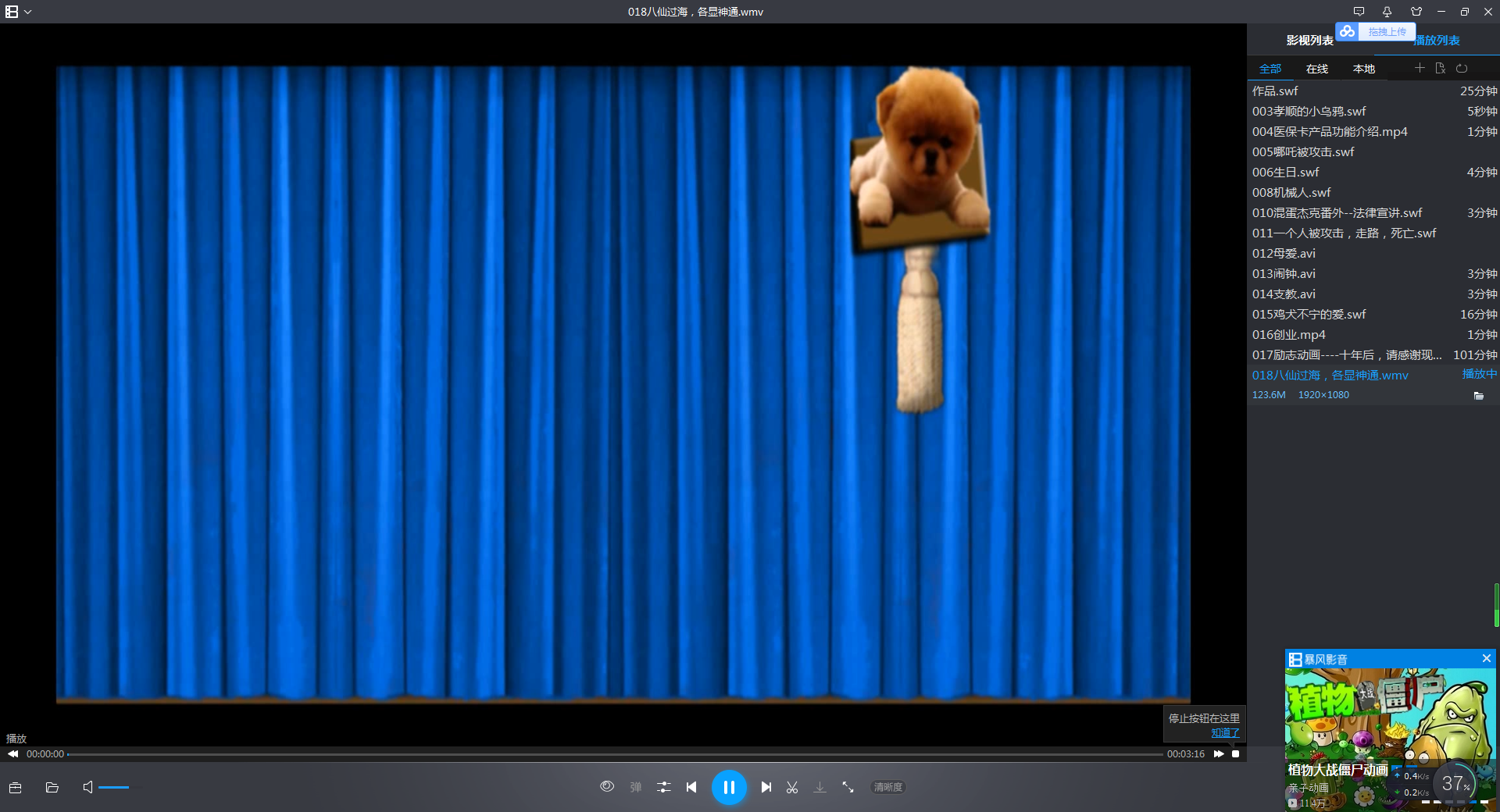Open file location folder icon
This screenshot has width=1500, height=812.
pos(1478,396)
